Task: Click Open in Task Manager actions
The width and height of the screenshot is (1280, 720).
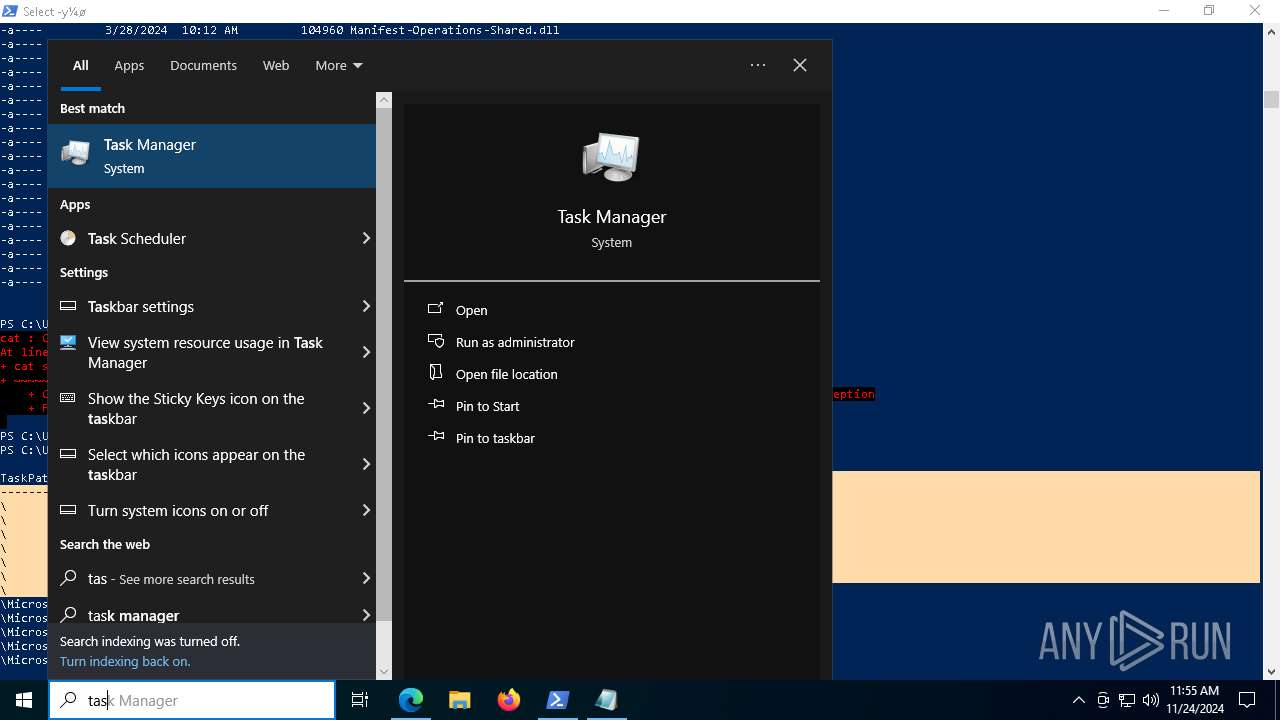Action: click(x=471, y=310)
